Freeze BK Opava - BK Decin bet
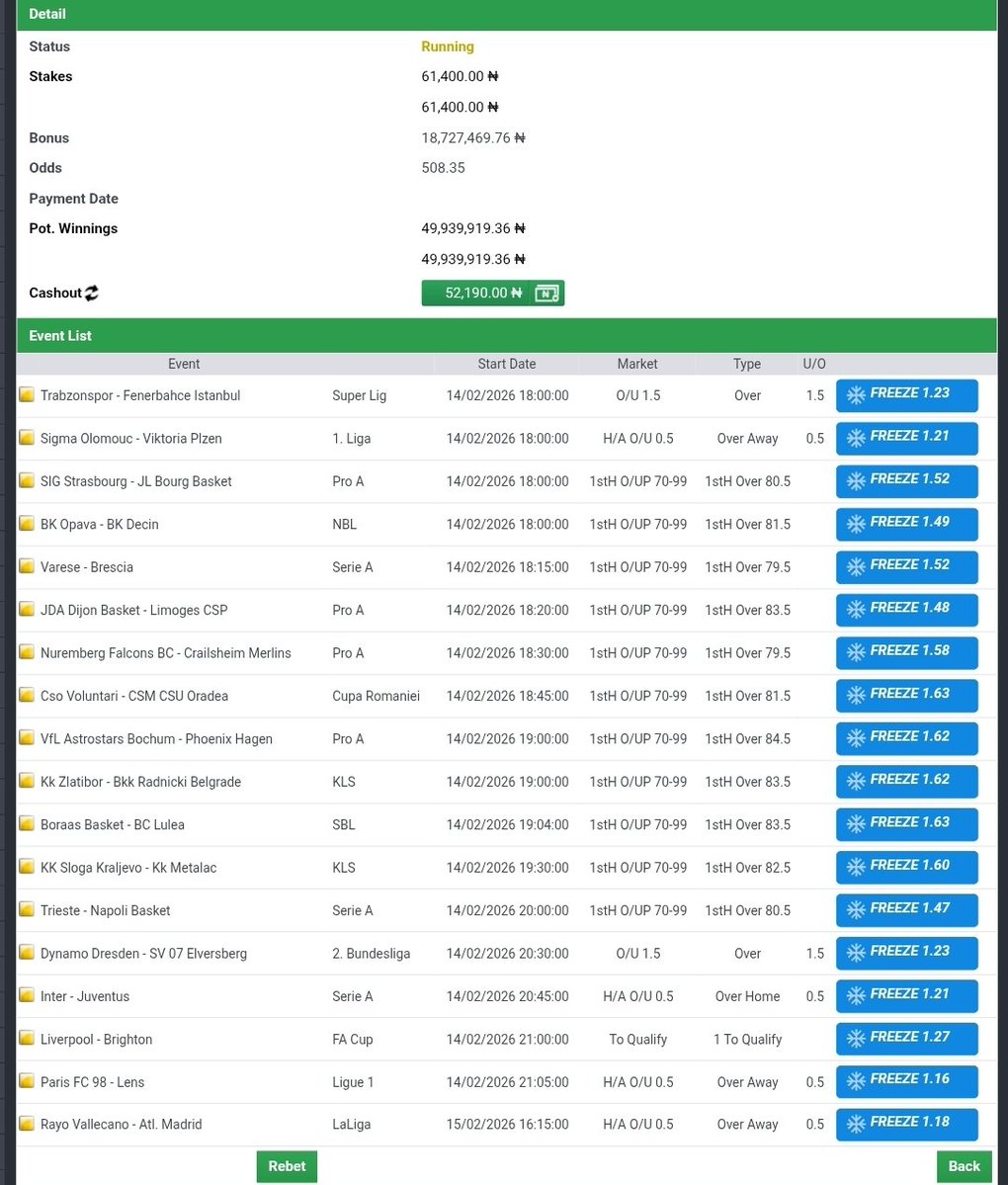This screenshot has height=1185, width=1008. tap(907, 525)
